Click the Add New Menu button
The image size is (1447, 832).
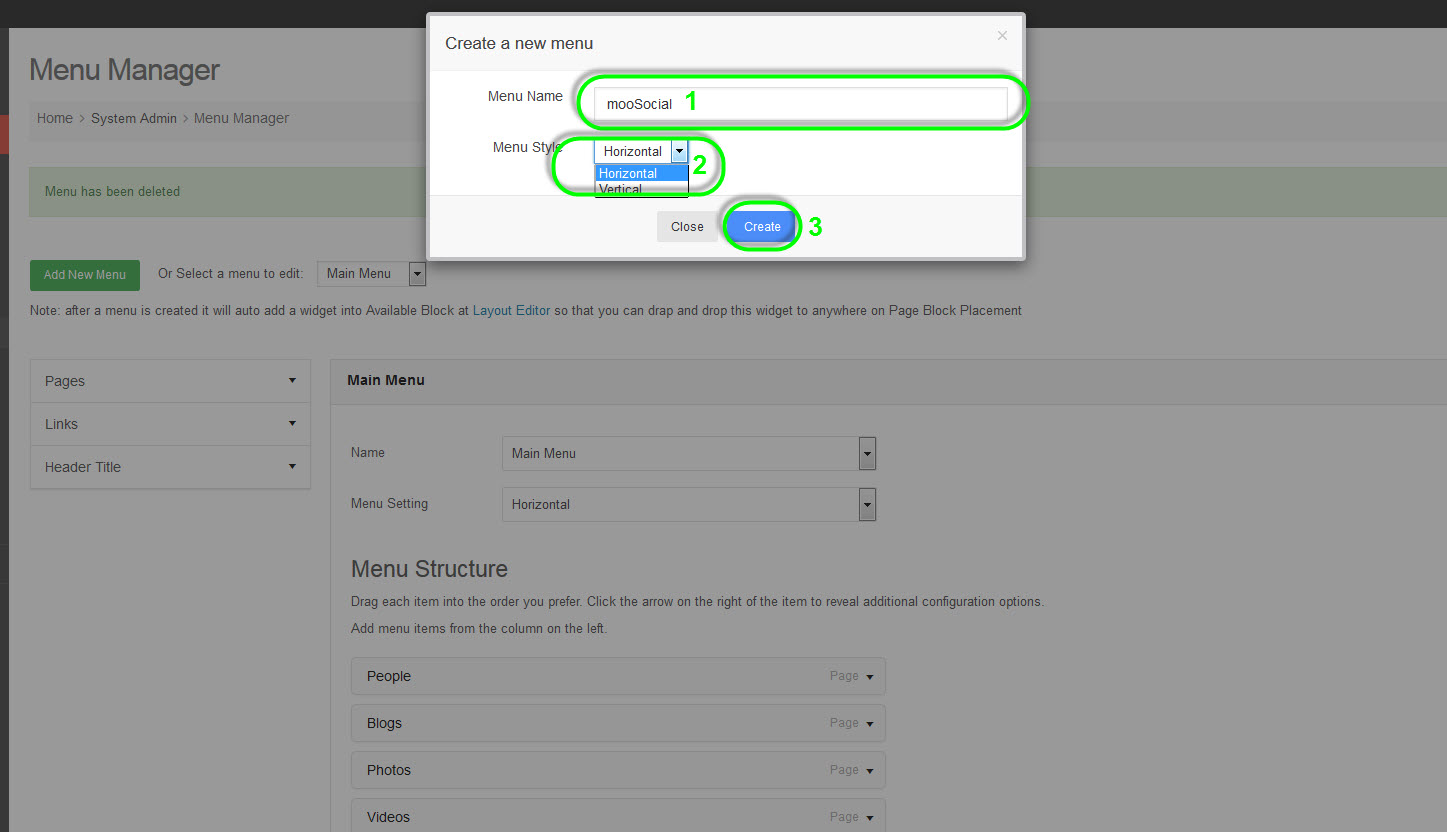[85, 275]
